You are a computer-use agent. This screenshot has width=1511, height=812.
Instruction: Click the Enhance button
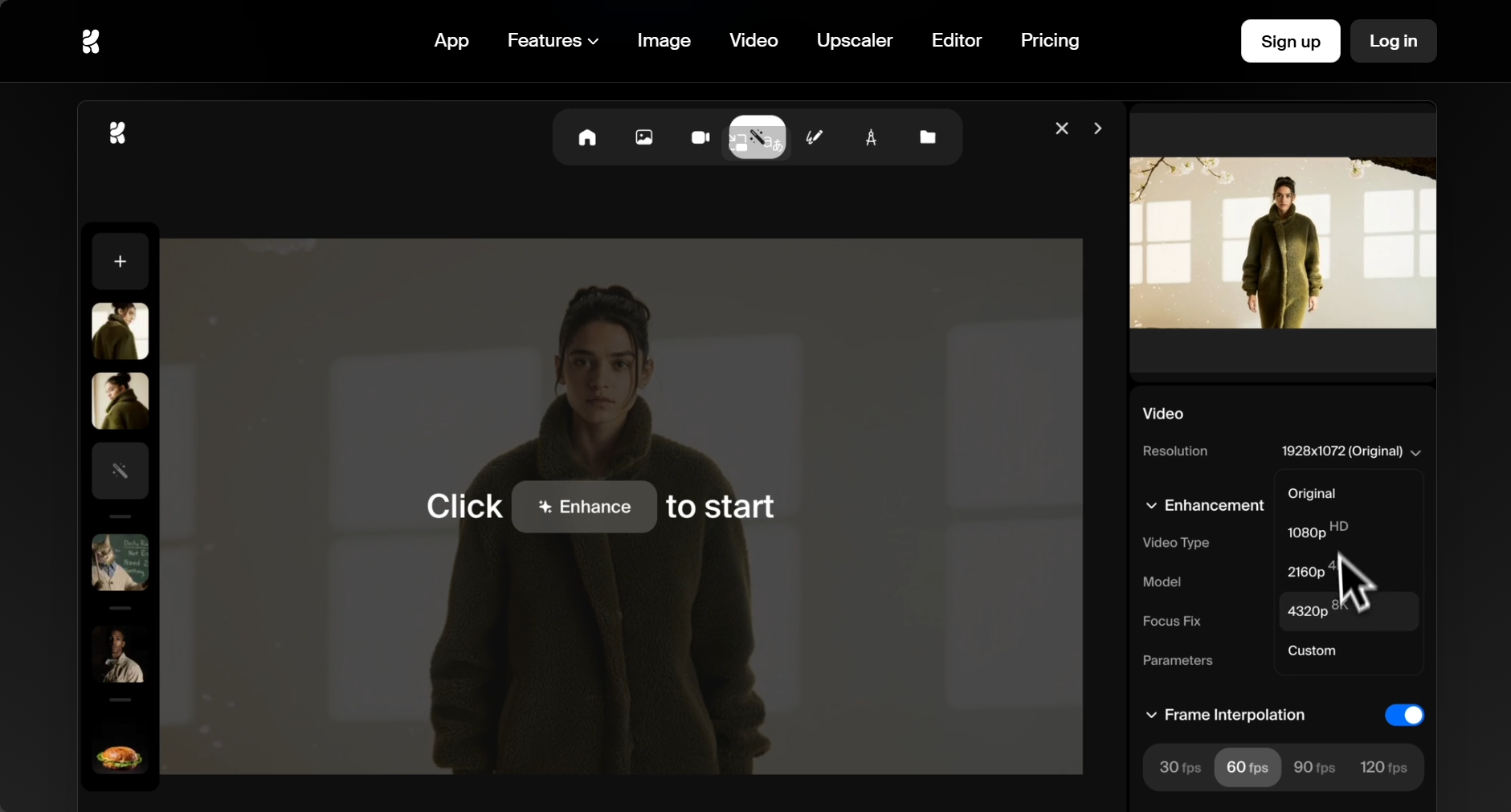point(584,507)
